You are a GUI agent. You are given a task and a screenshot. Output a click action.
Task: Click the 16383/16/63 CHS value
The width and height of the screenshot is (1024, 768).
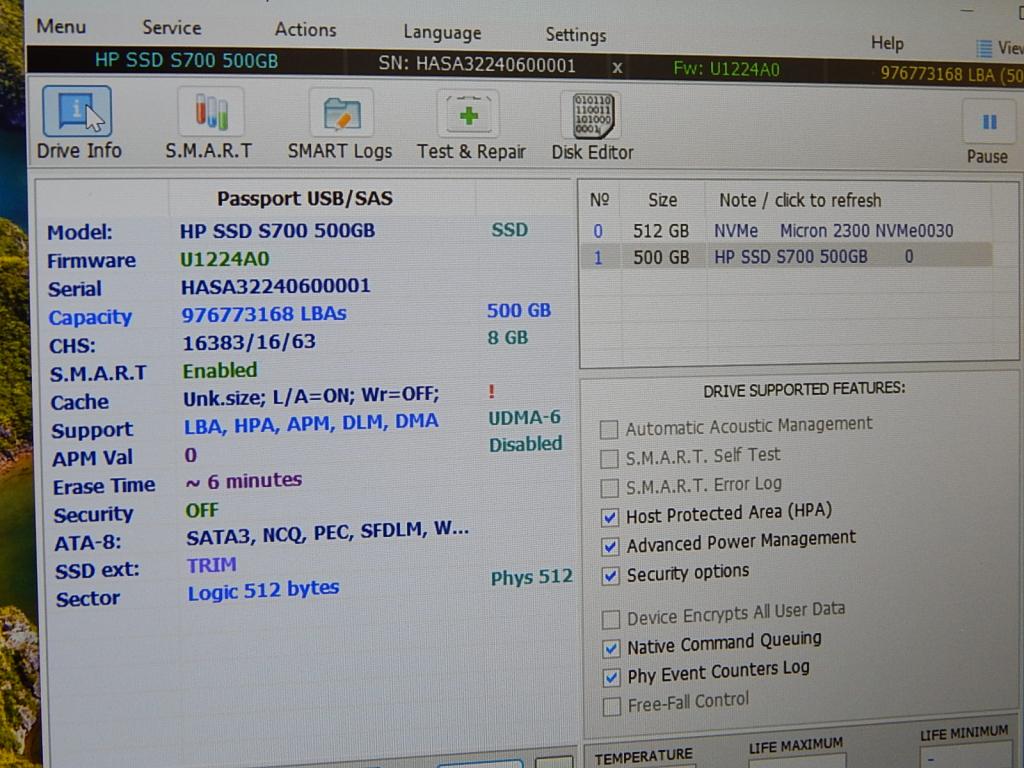(249, 342)
